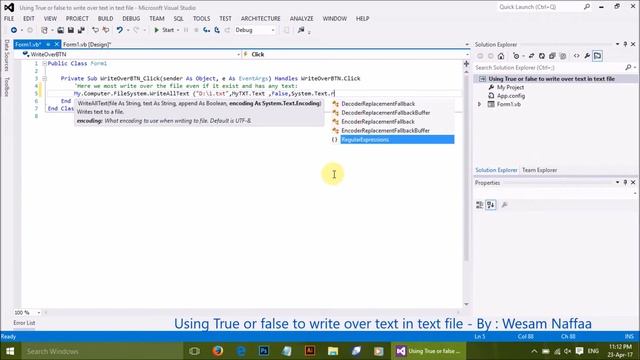This screenshot has height=360, width=640.
Task: Open the Photoshop taskbar icon
Action: click(x=264, y=351)
